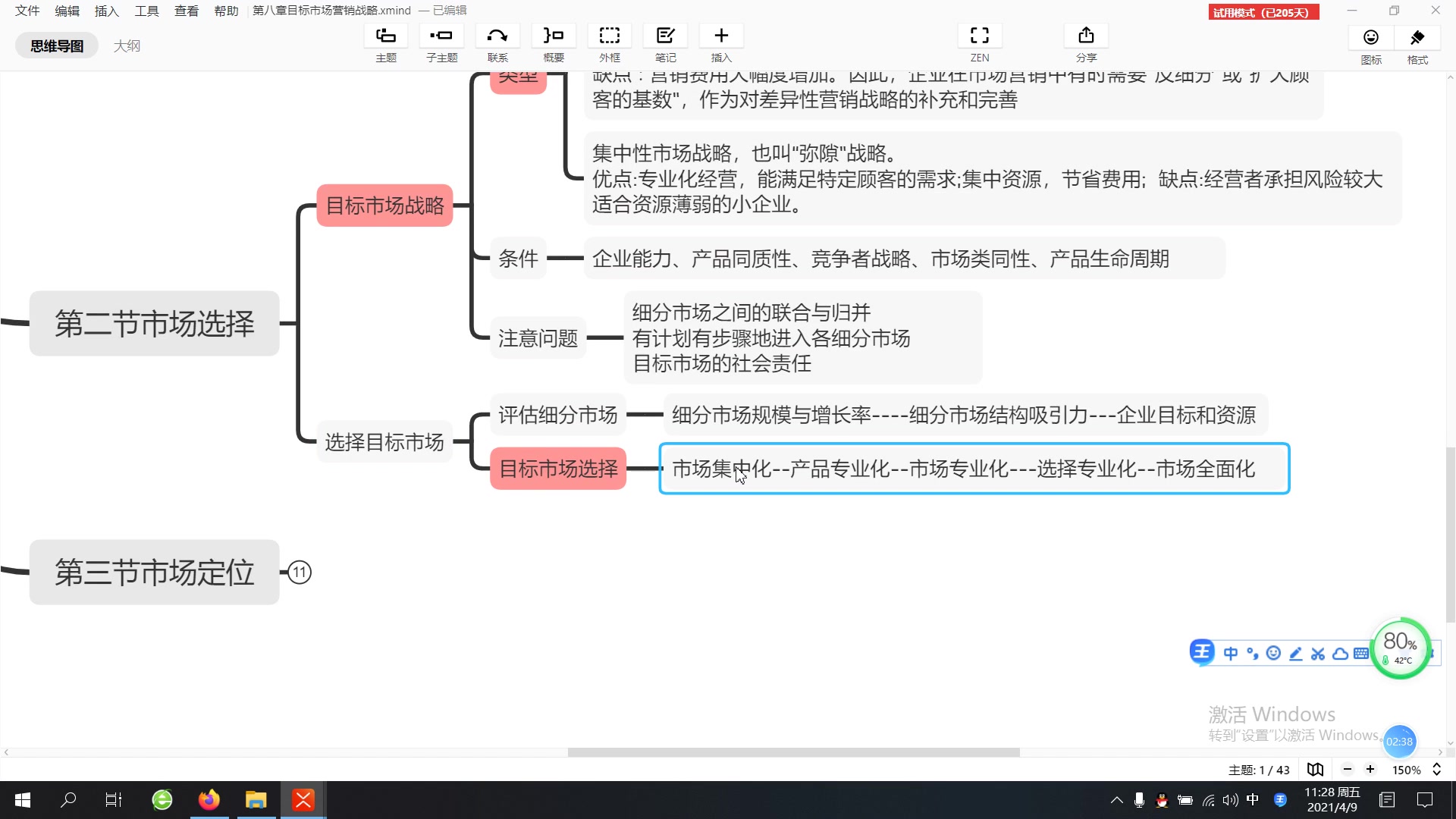Click the 80% memory usage floating widget
This screenshot has width=1456, height=819.
pos(1400,648)
